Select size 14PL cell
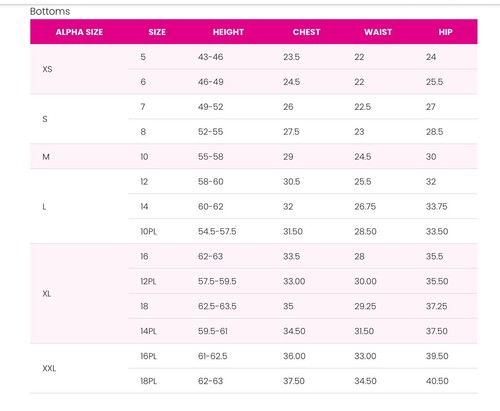 point(148,331)
